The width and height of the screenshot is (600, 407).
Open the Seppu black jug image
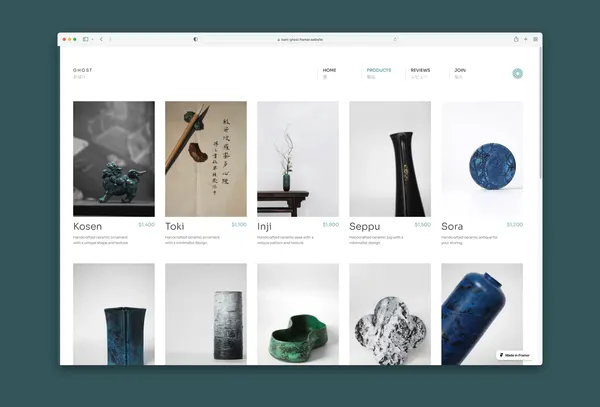coord(390,159)
